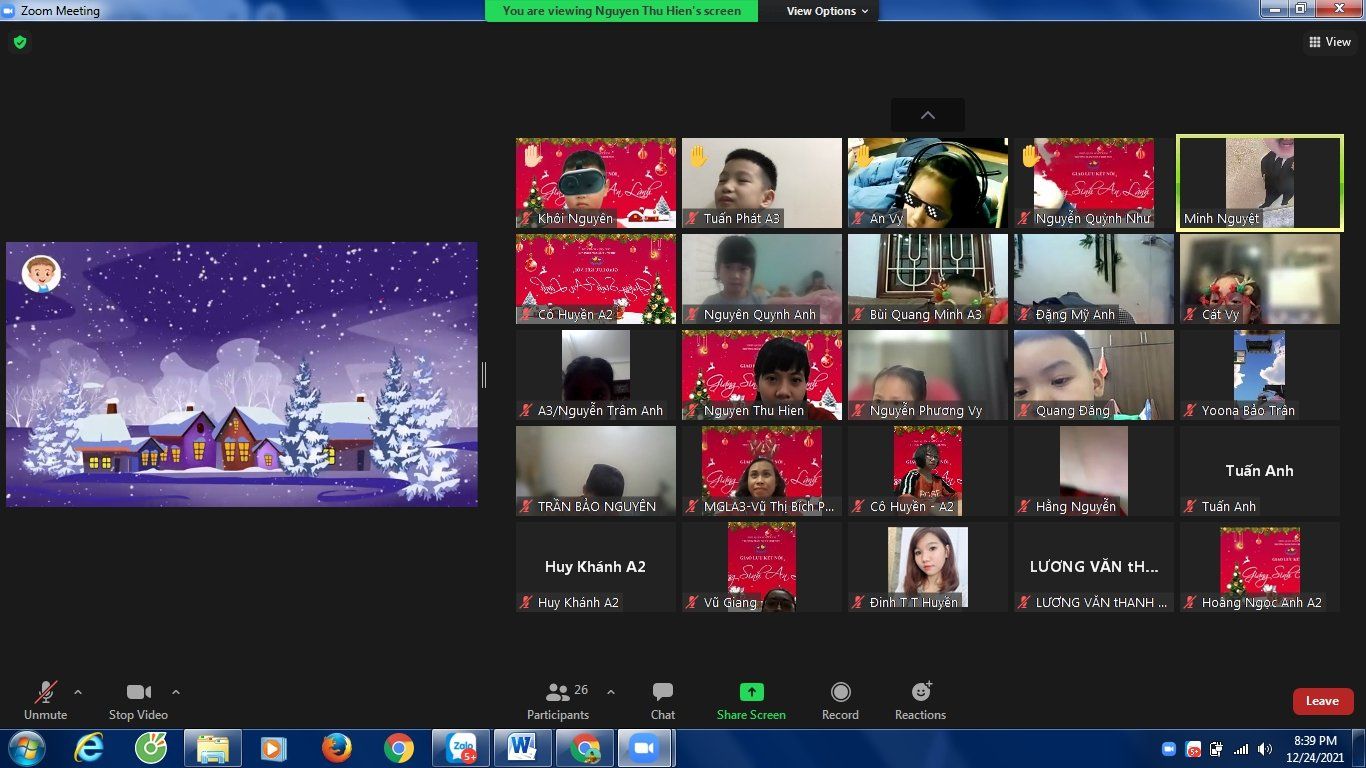Start recording with the Record button

(840, 700)
